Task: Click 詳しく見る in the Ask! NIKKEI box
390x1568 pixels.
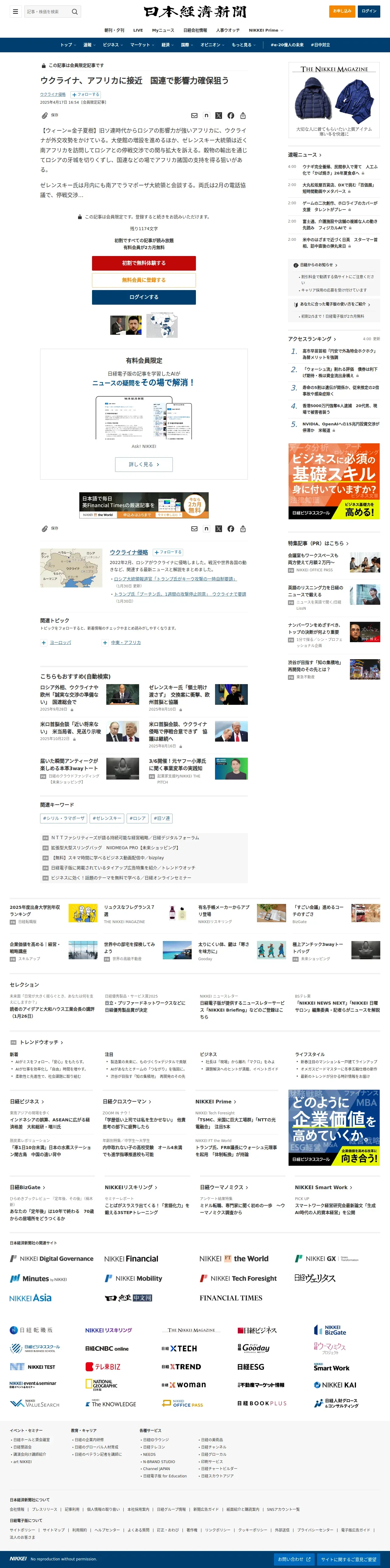Action: (144, 464)
